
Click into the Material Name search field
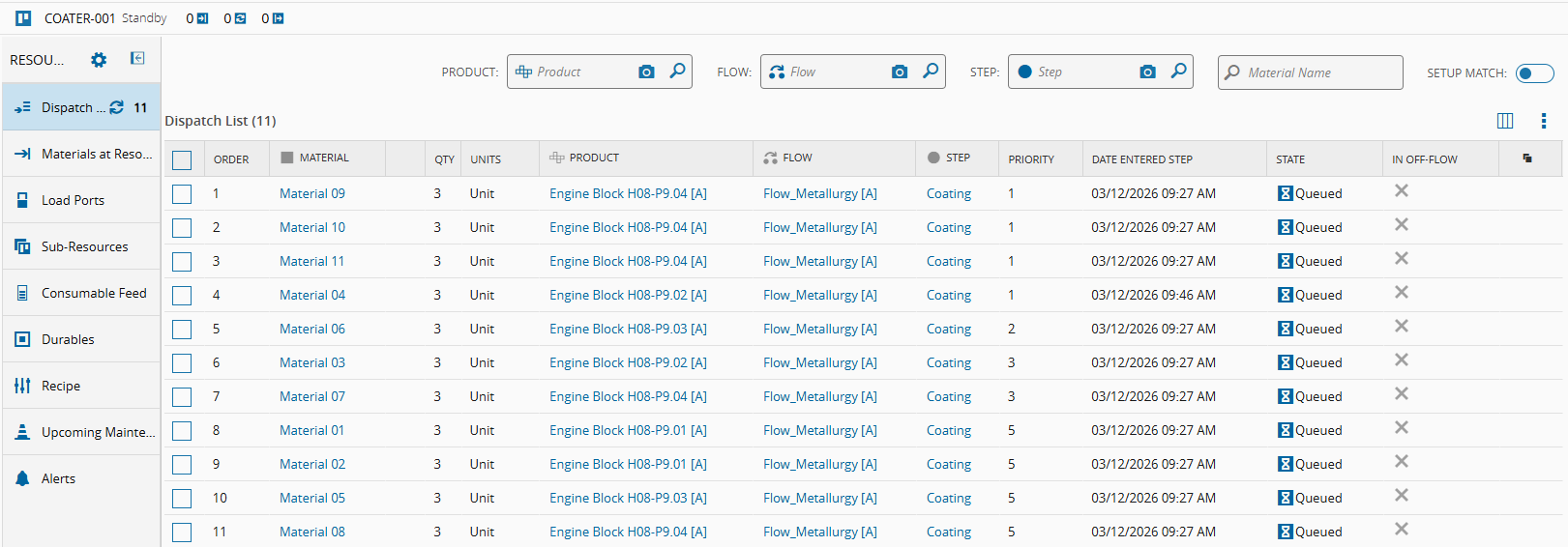1311,72
